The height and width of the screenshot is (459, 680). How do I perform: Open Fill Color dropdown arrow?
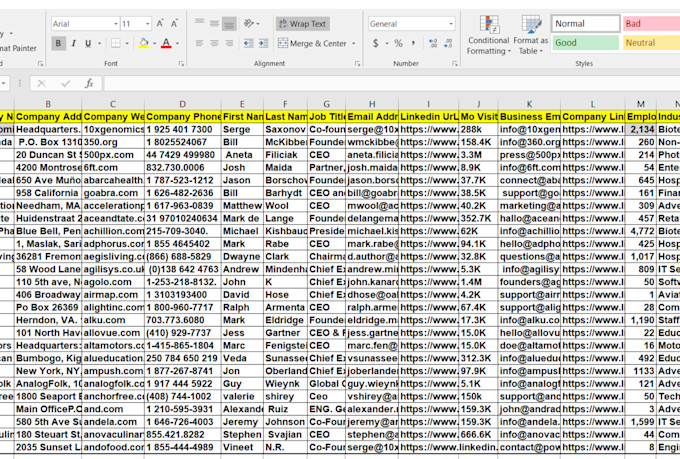tap(154, 43)
